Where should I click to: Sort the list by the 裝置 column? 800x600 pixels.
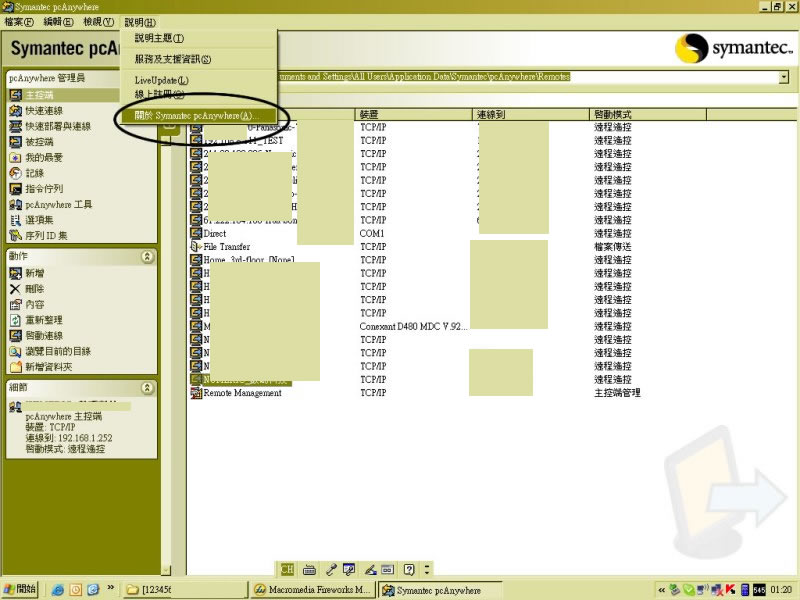[413, 114]
